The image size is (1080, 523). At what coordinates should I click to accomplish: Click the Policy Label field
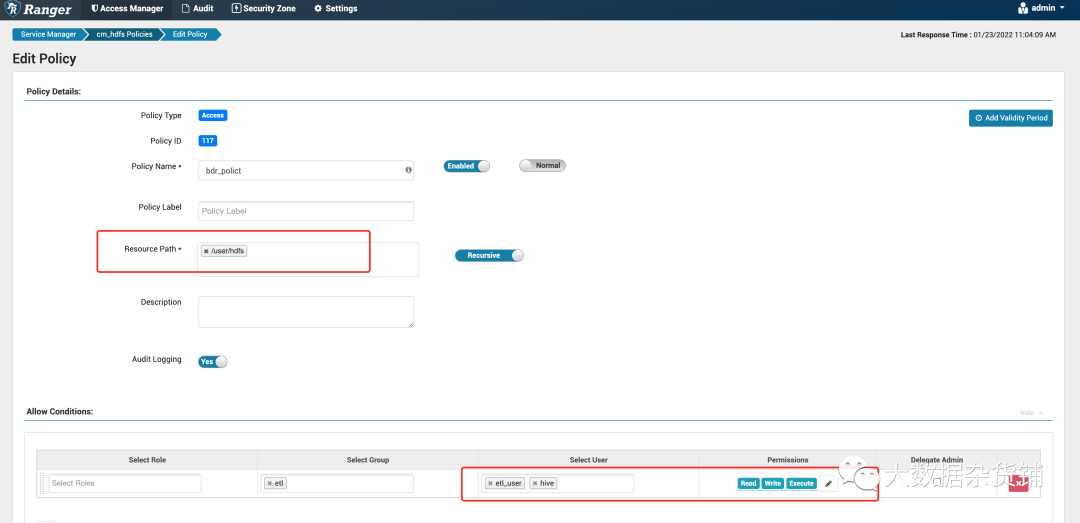[306, 211]
